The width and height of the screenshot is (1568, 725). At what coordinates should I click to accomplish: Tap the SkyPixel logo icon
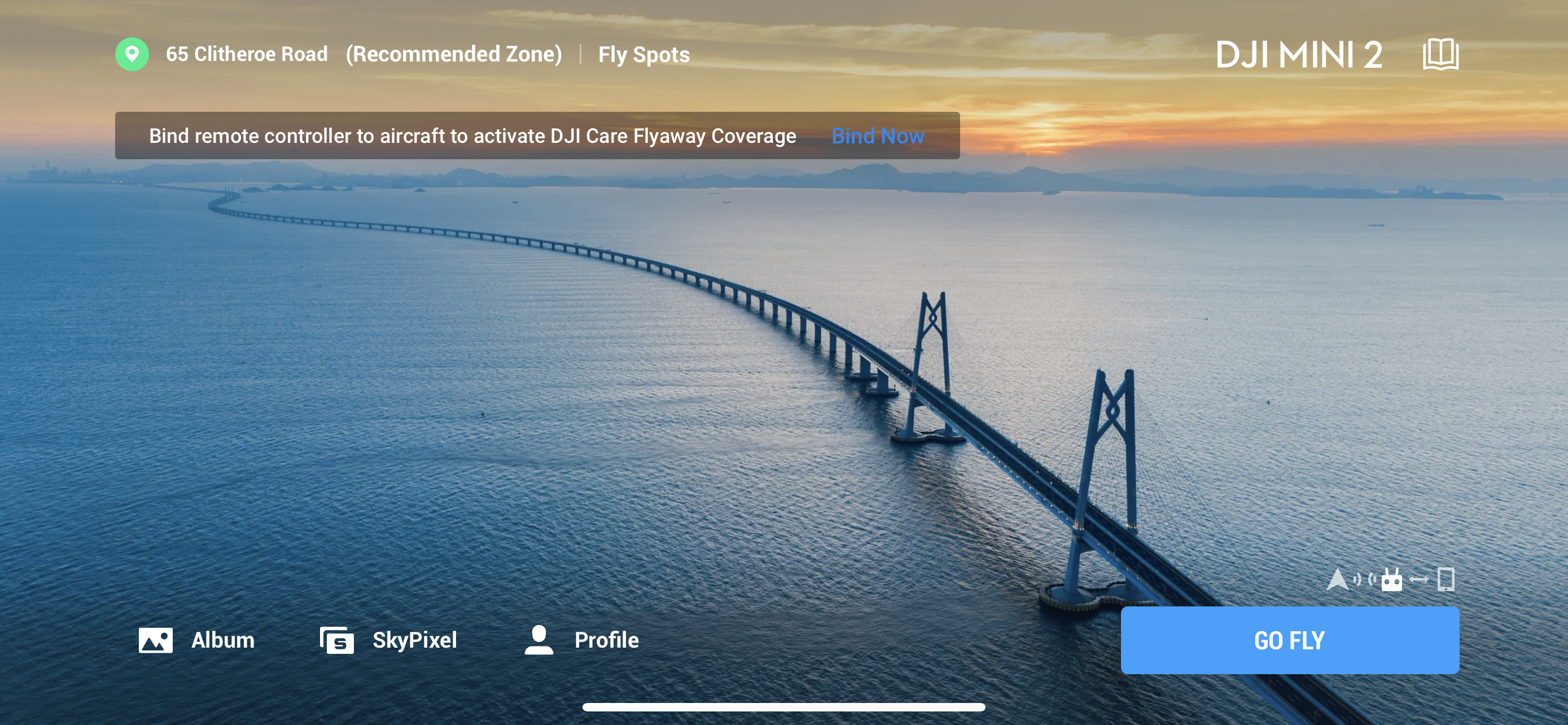click(336, 640)
